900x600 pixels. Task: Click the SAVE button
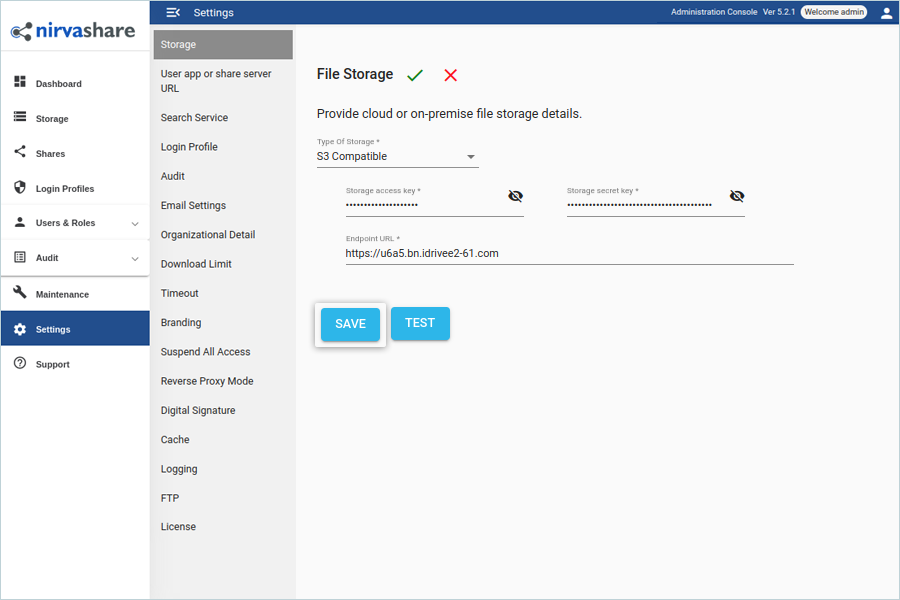[350, 324]
